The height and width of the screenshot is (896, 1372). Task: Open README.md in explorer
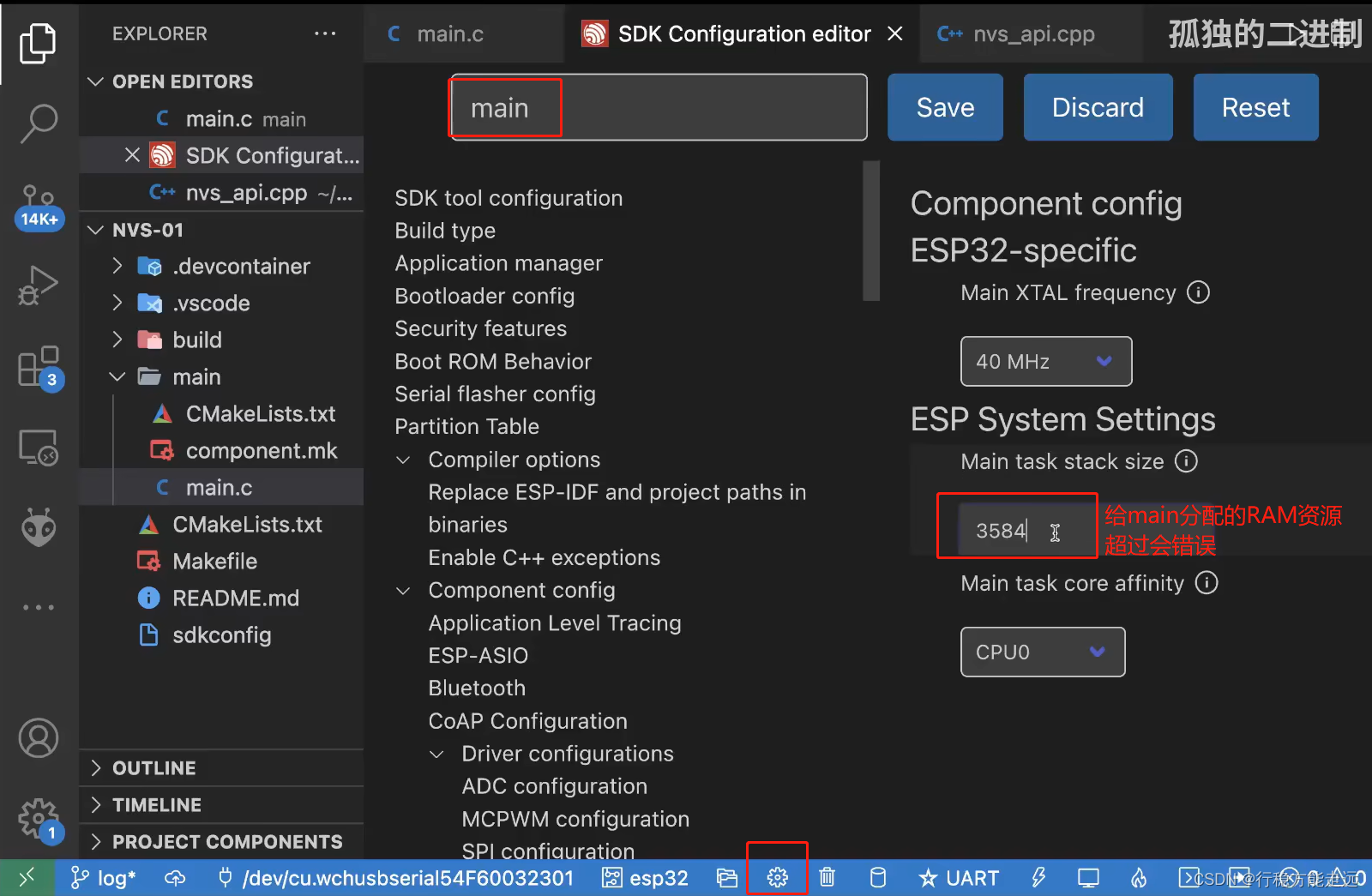coord(221,598)
